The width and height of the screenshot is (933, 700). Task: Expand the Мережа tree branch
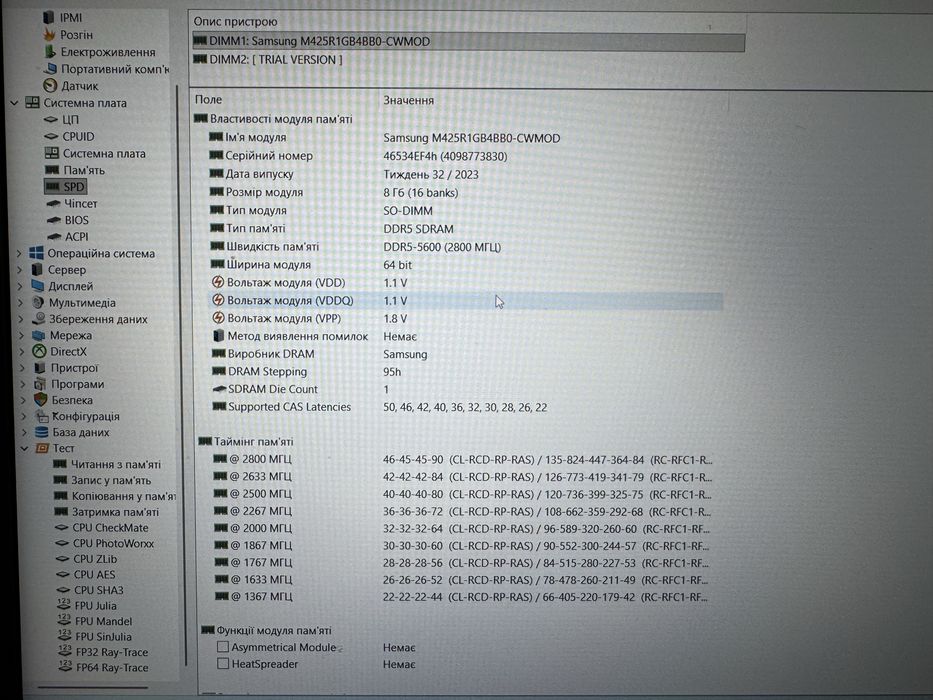click(x=22, y=335)
